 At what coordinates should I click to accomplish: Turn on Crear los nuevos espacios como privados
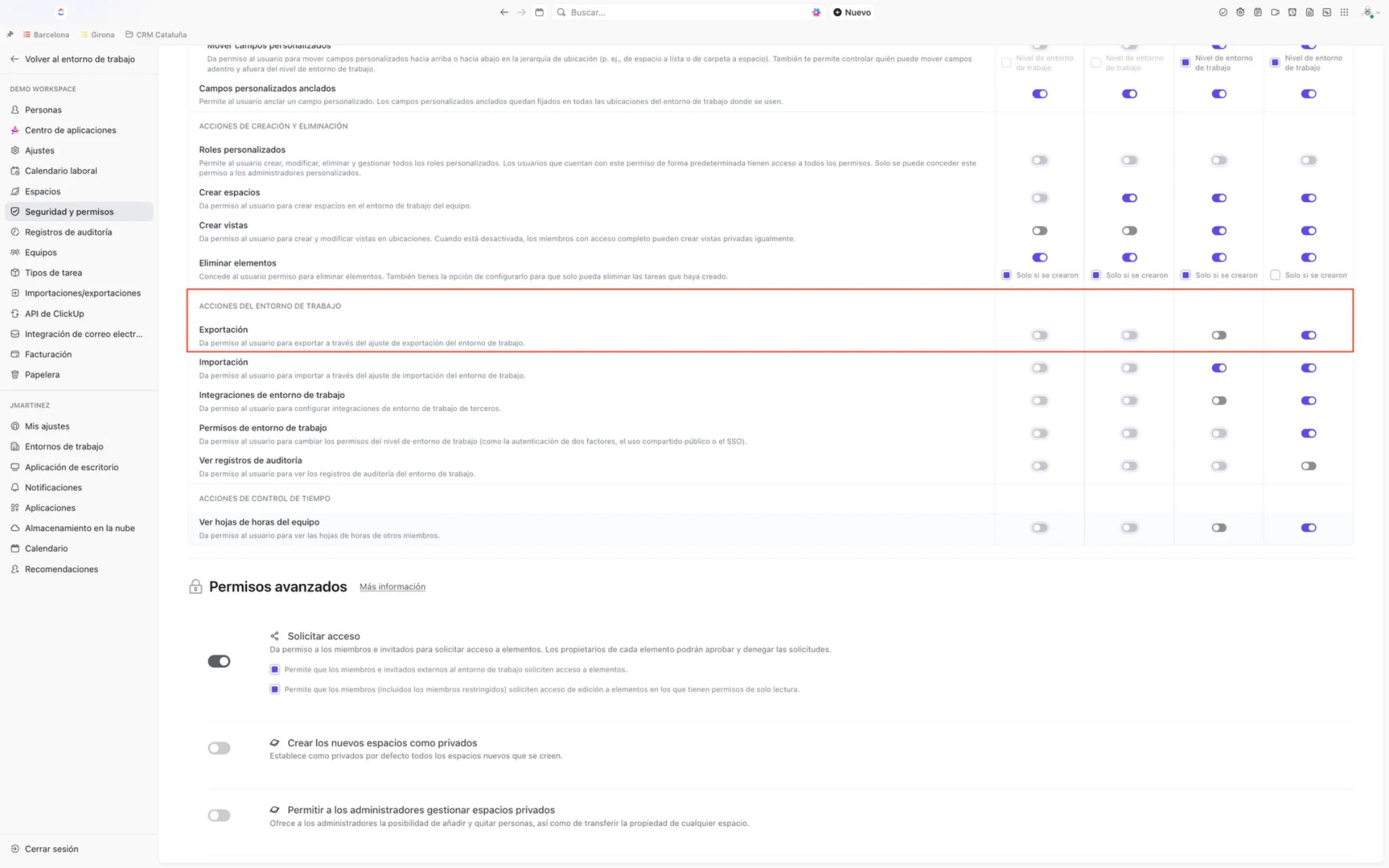click(219, 748)
